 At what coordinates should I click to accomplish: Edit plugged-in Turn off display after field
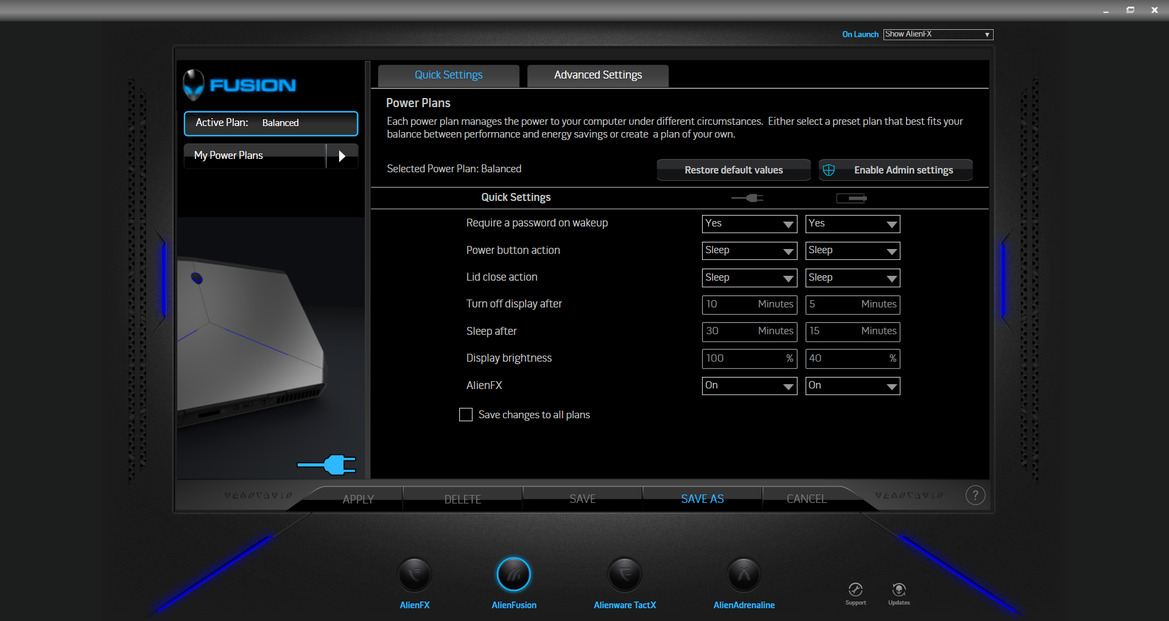tap(749, 304)
